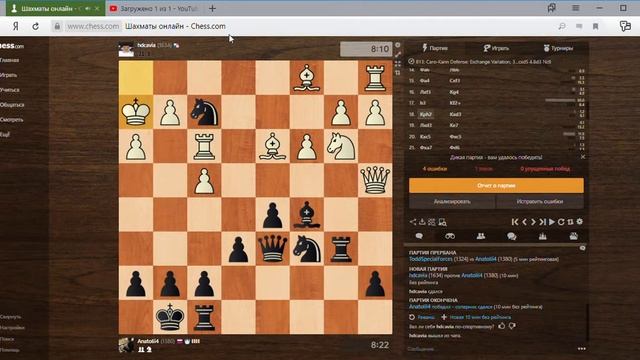Jump to last move of game
This screenshot has height=360, width=640.
542,222
